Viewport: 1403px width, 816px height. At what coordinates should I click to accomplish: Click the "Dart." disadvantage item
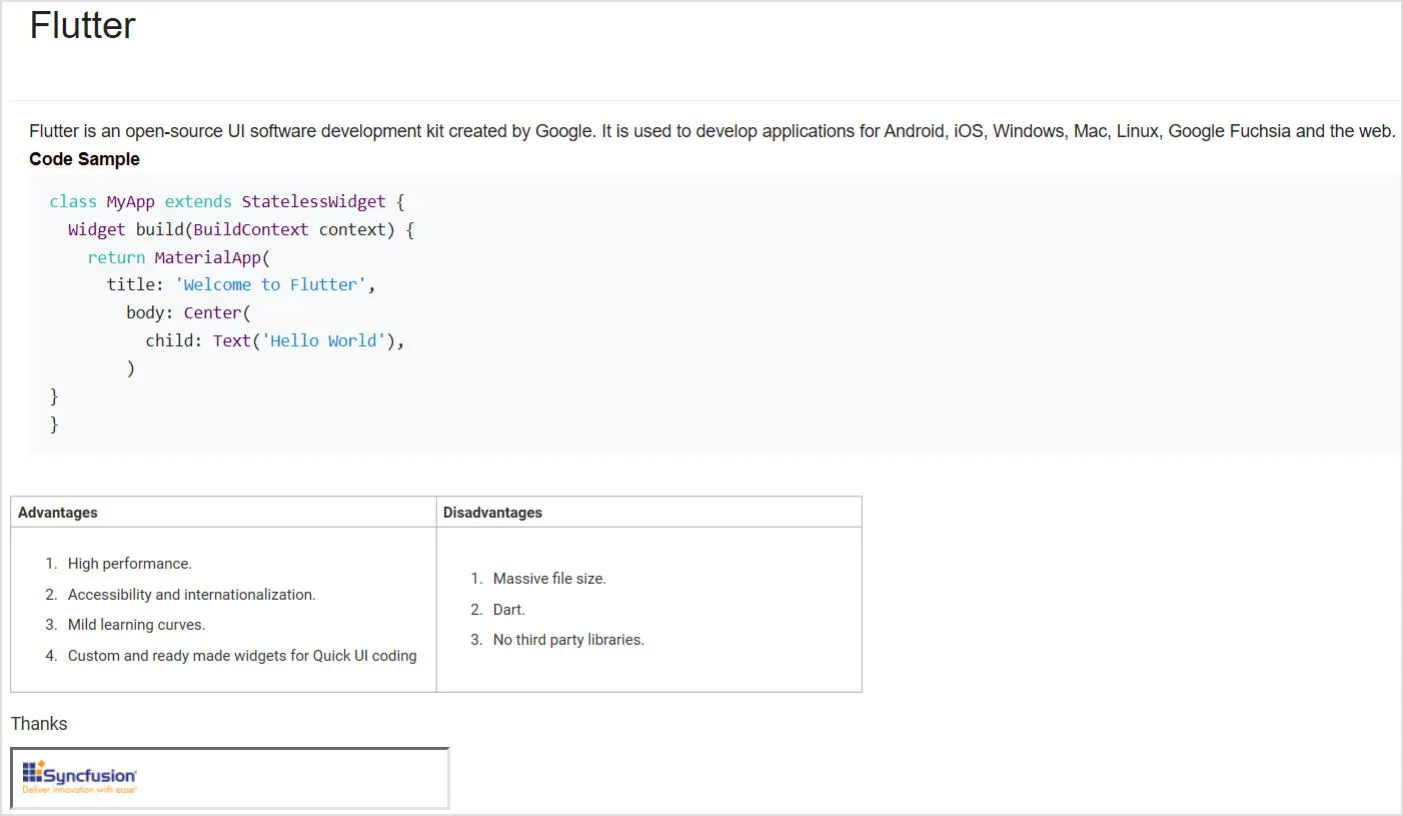point(508,610)
